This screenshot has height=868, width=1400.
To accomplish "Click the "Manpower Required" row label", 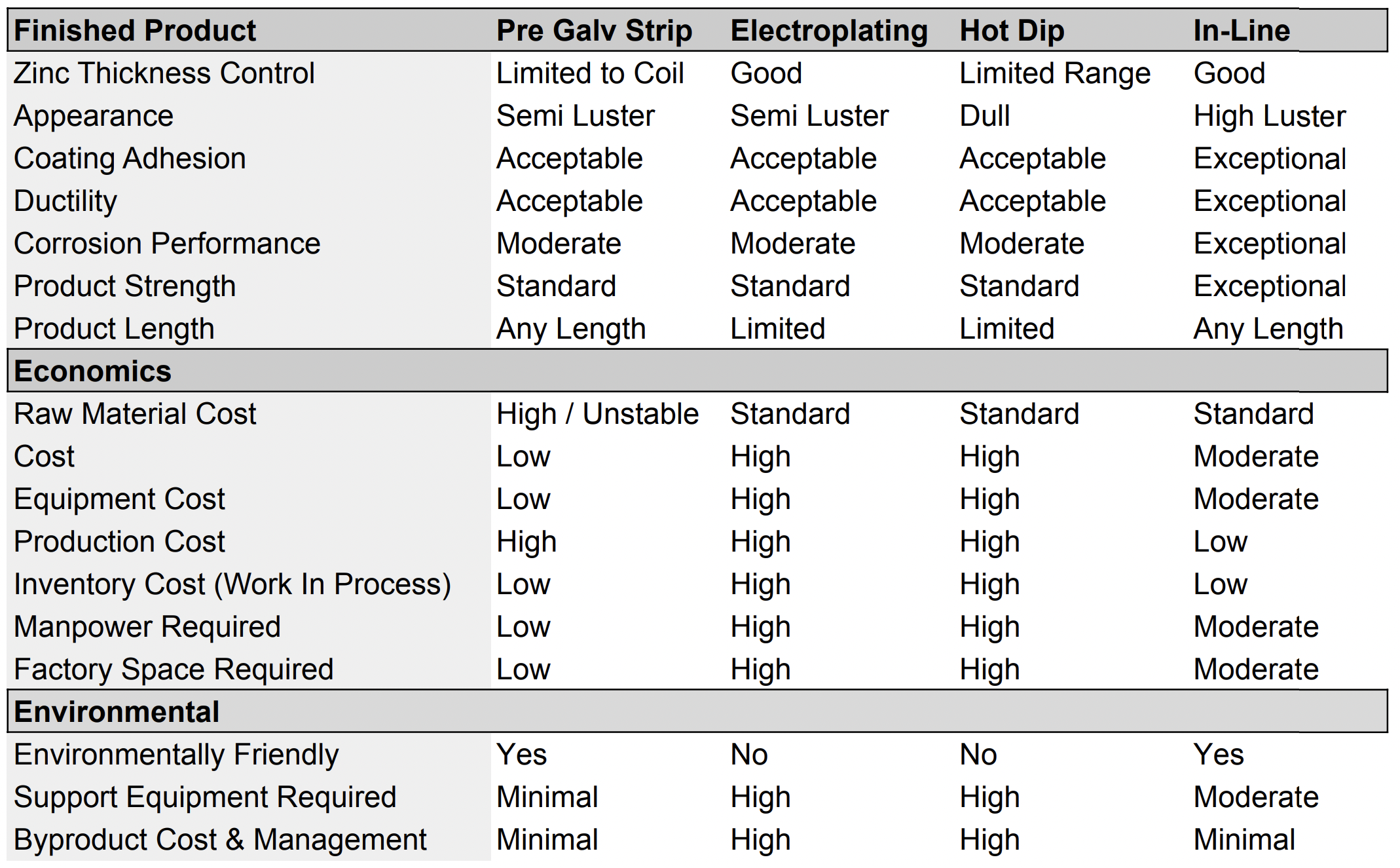I will pos(147,627).
